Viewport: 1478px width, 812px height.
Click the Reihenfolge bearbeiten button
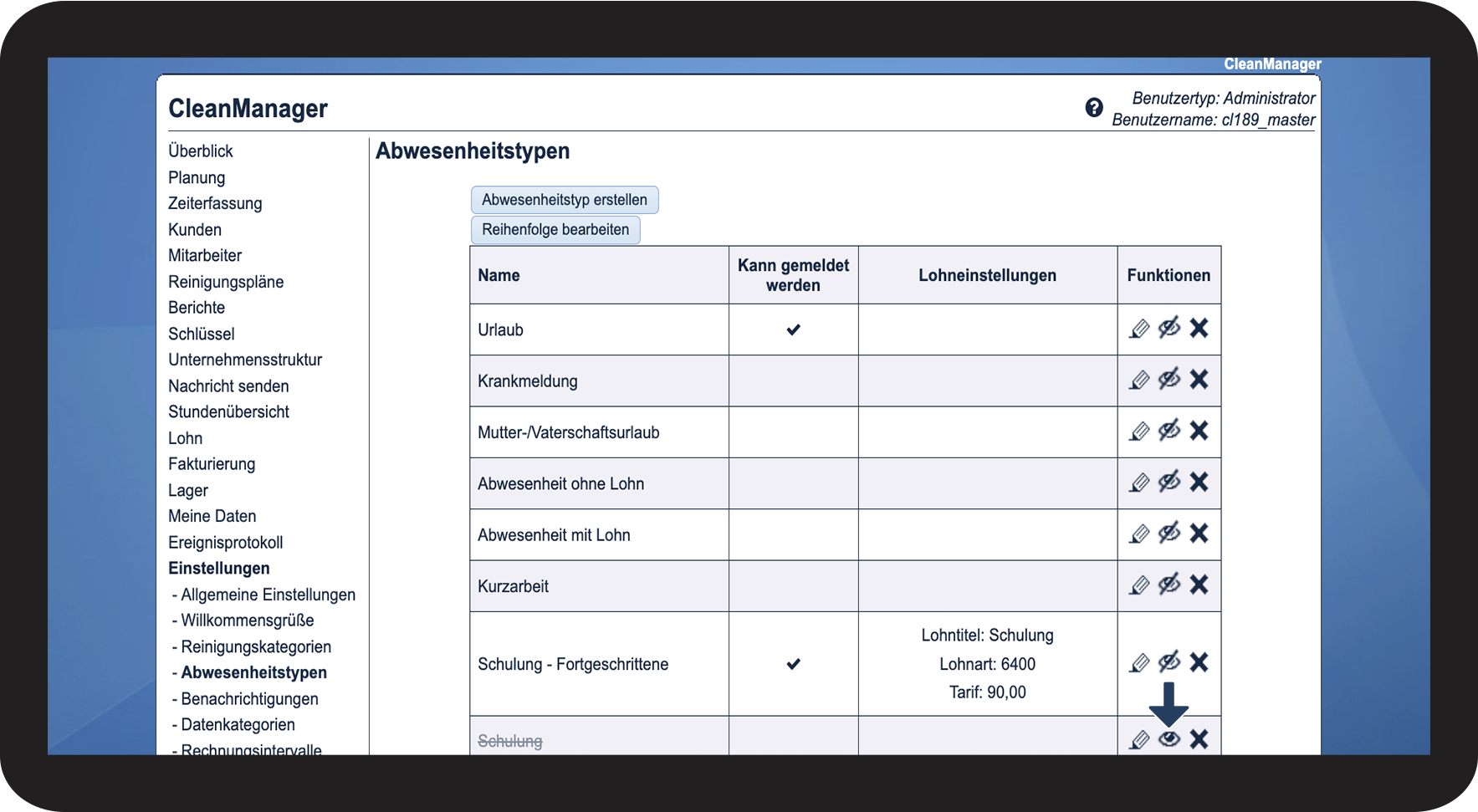point(555,230)
